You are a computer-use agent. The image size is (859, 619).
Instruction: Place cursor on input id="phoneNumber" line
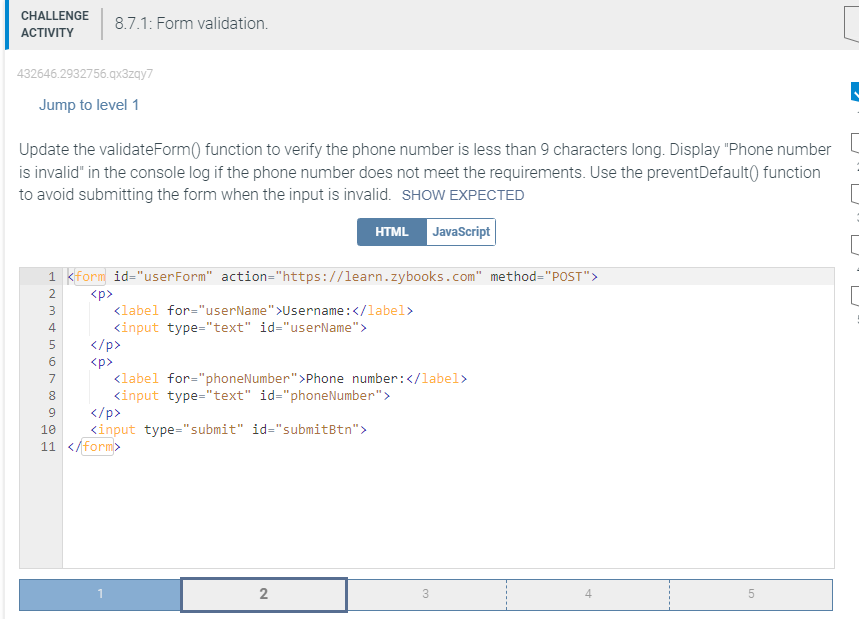(251, 396)
